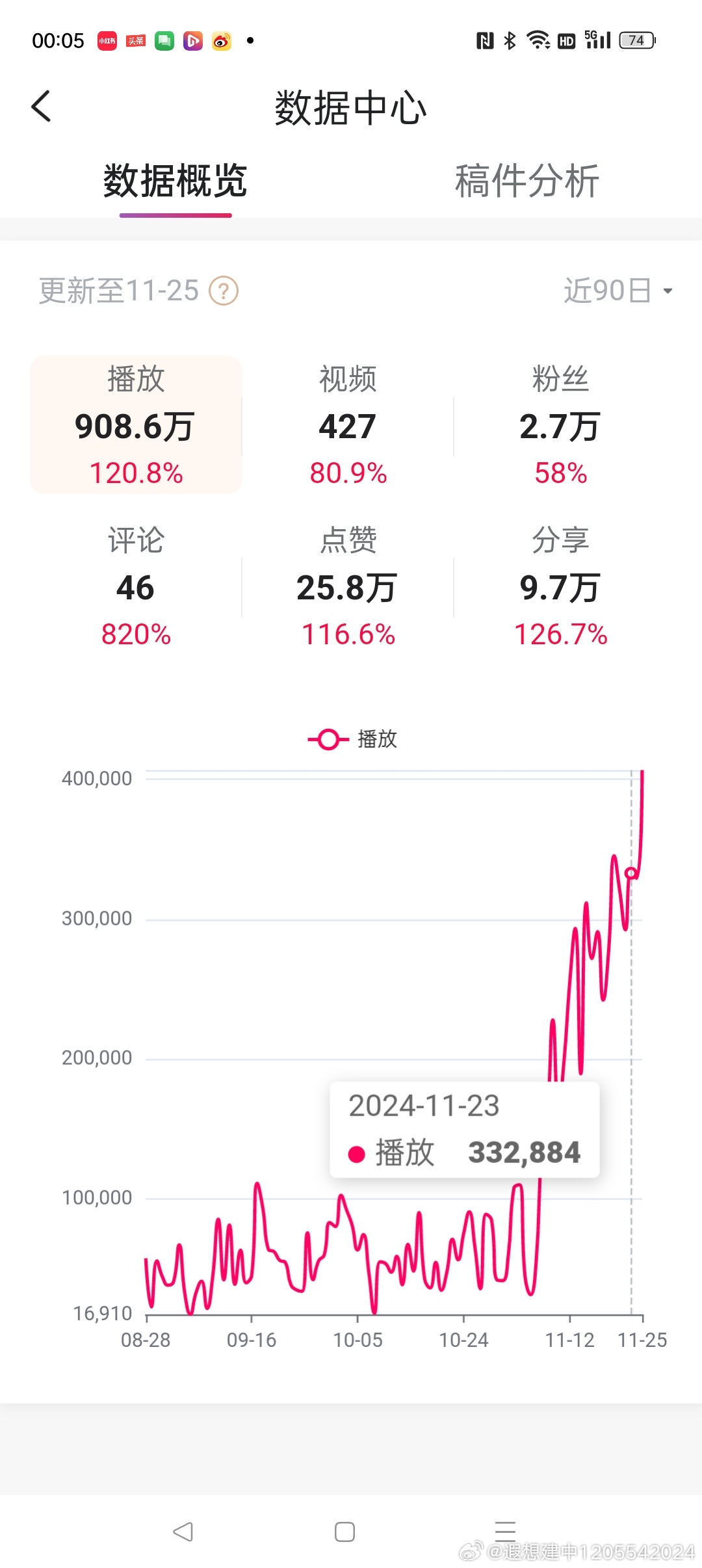The height and width of the screenshot is (1568, 702).
Task: Select the 播放 908.6万 metric card
Action: (x=136, y=425)
